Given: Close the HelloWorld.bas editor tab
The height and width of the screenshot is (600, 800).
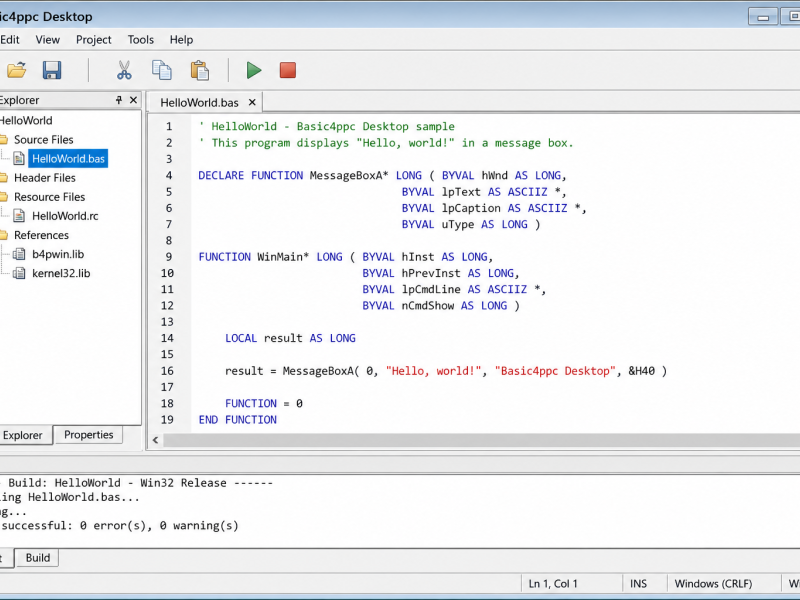Looking at the screenshot, I should pos(252,103).
